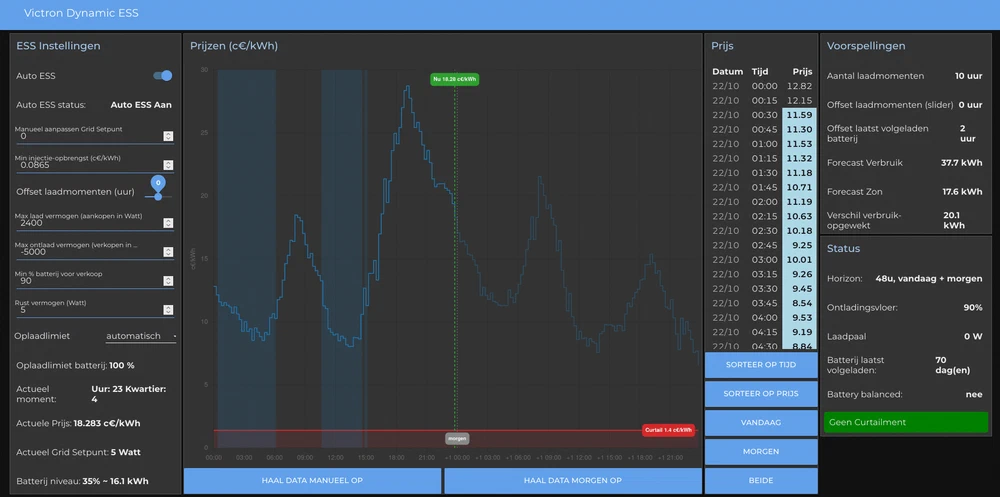Click the Ontladingsvloer 90% value
This screenshot has height=497, width=1000.
click(973, 308)
